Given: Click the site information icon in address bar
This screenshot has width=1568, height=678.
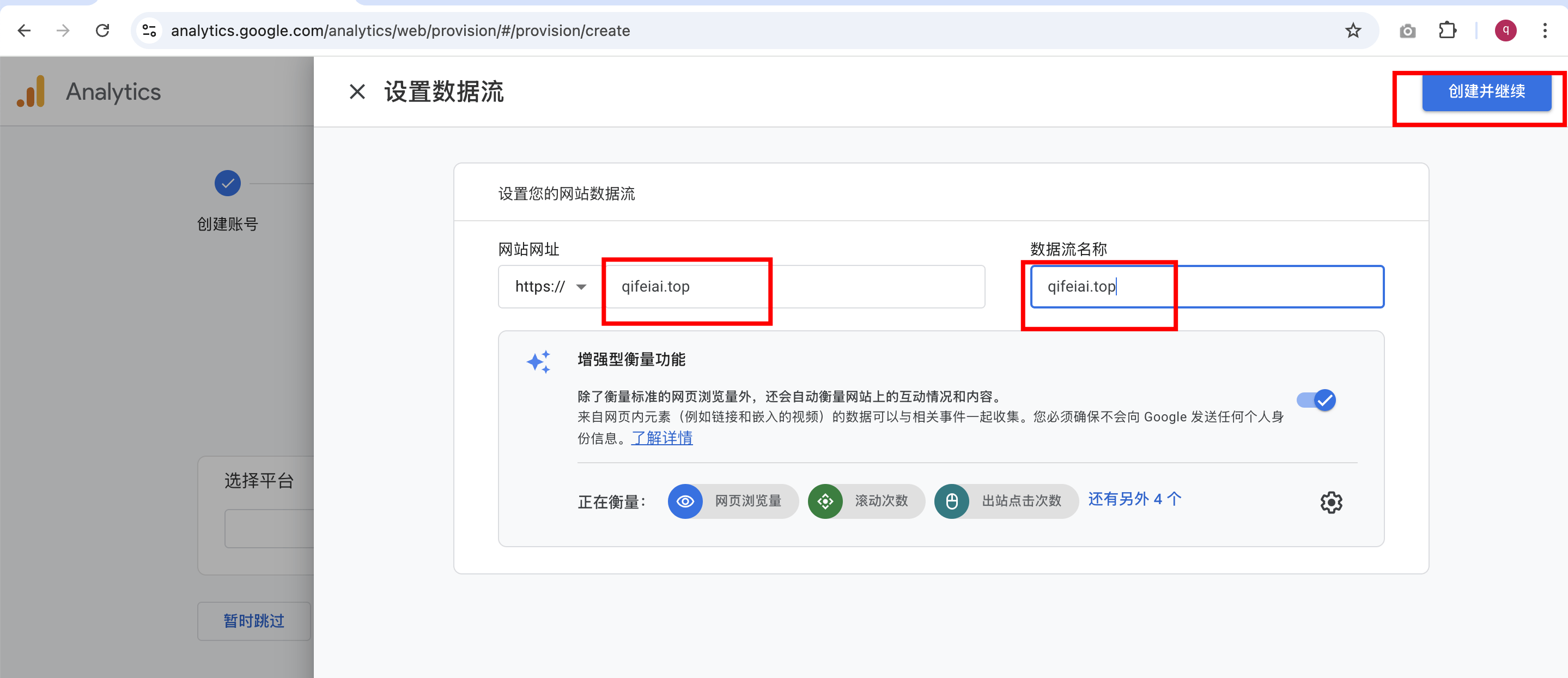Looking at the screenshot, I should 149,31.
